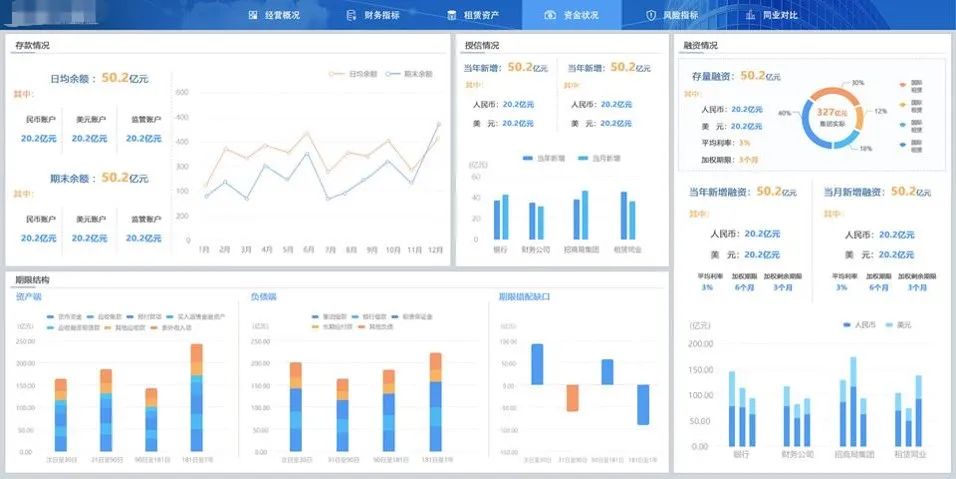Toggle 当月新增 legend in 授信情况 chart

[599, 158]
